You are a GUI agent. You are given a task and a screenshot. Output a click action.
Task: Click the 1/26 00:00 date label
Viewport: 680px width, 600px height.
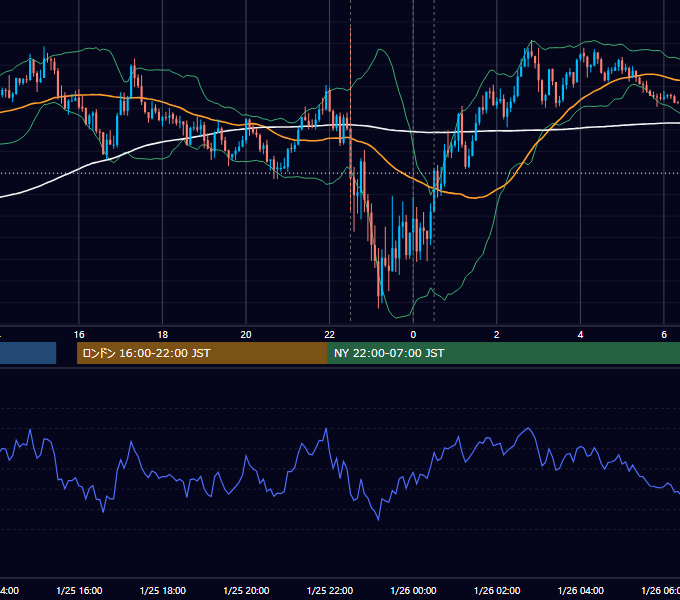point(413,590)
